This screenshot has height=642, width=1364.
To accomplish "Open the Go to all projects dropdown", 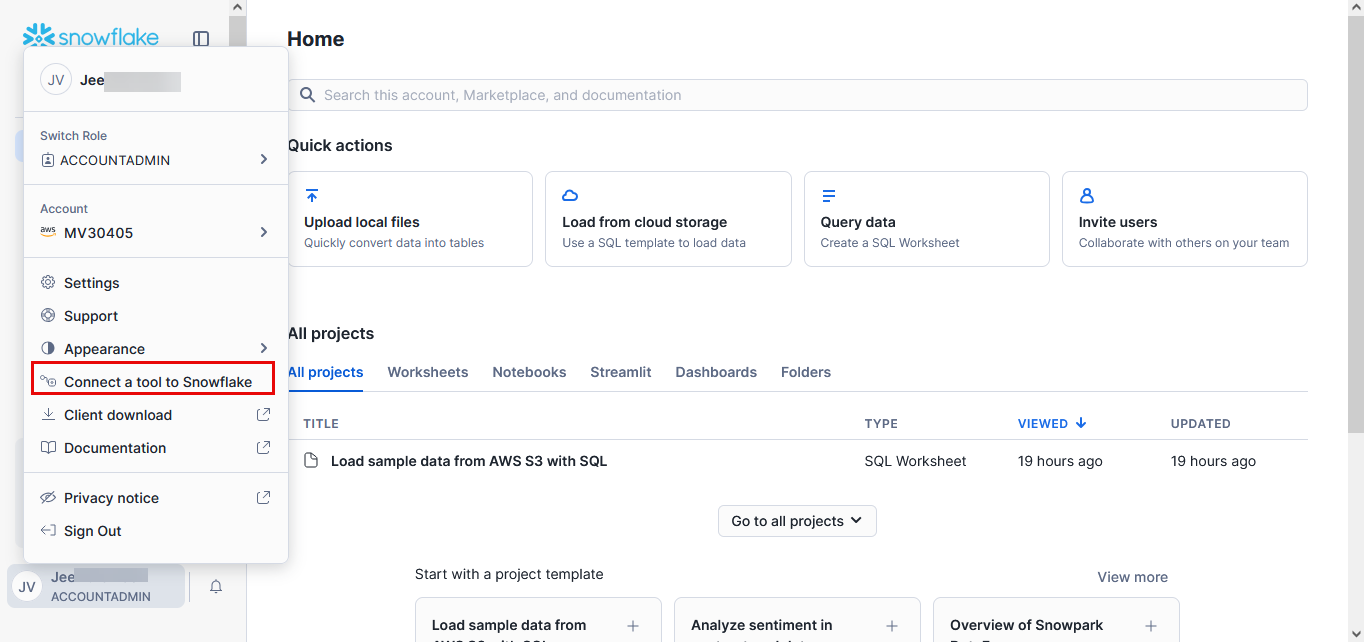I will click(797, 521).
